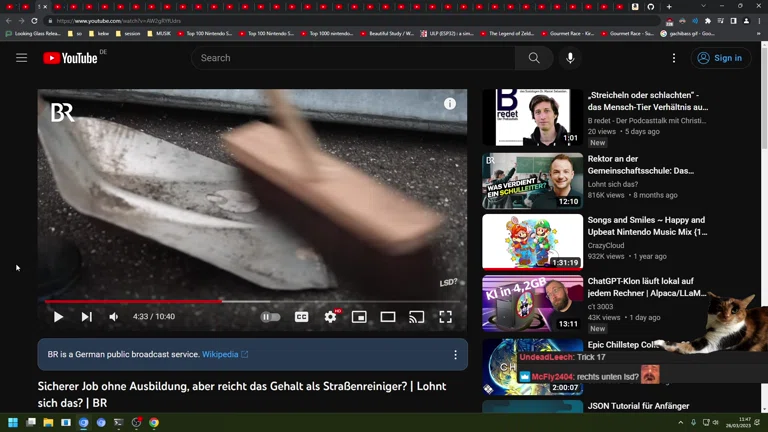Image resolution: width=768 pixels, height=432 pixels.
Task: Open File Explorer from taskbar
Action: coord(48,422)
